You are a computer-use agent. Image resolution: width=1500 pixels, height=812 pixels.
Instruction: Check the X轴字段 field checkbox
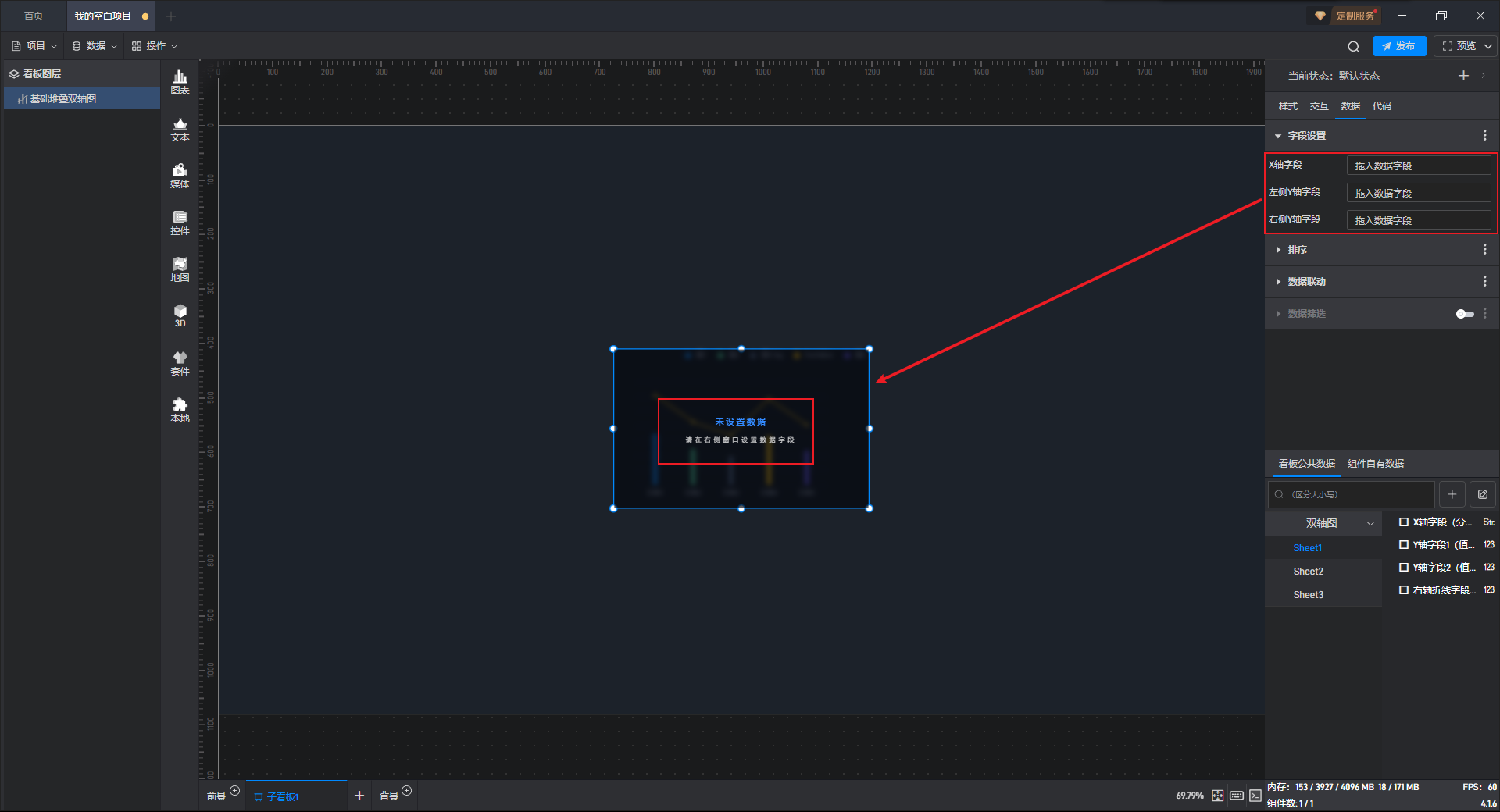[1404, 522]
